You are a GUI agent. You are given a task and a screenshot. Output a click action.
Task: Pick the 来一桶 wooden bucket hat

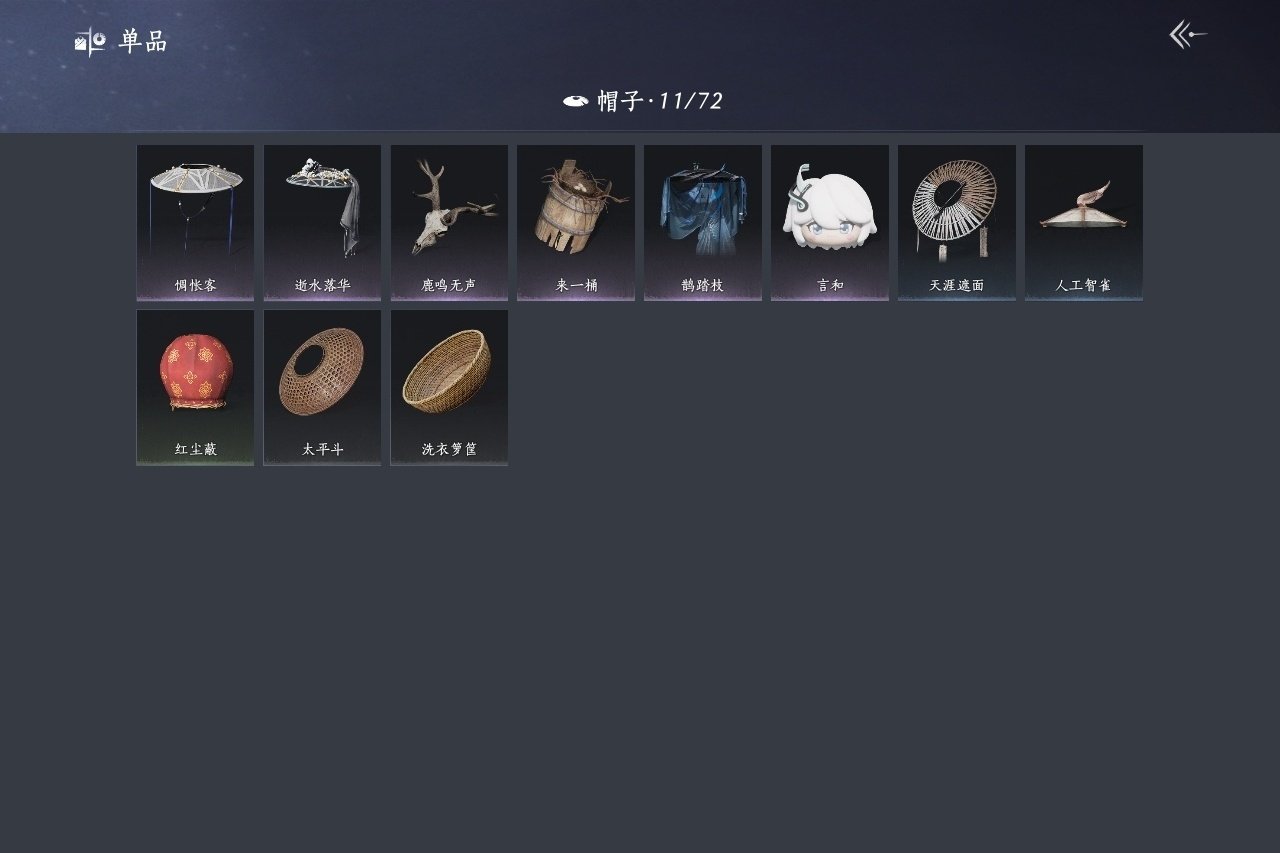point(576,222)
